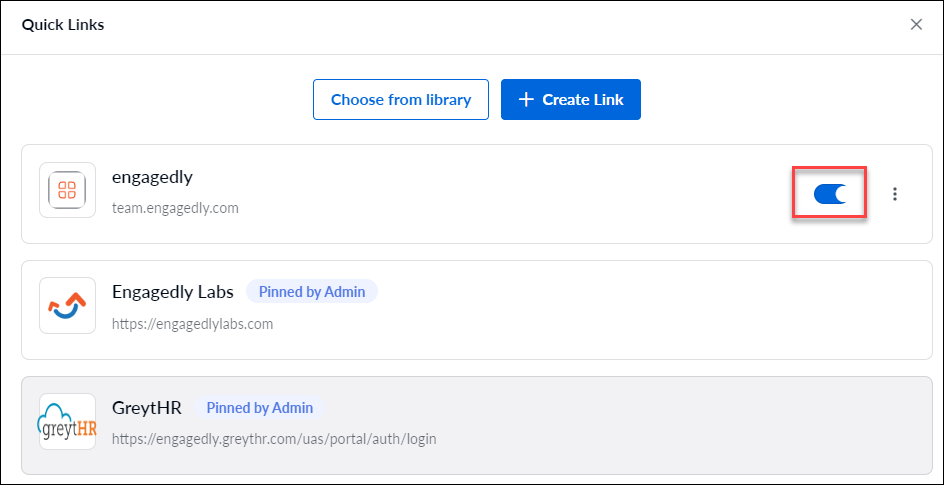Click the Quick Links dialog heading
The width and height of the screenshot is (944, 485).
point(63,25)
